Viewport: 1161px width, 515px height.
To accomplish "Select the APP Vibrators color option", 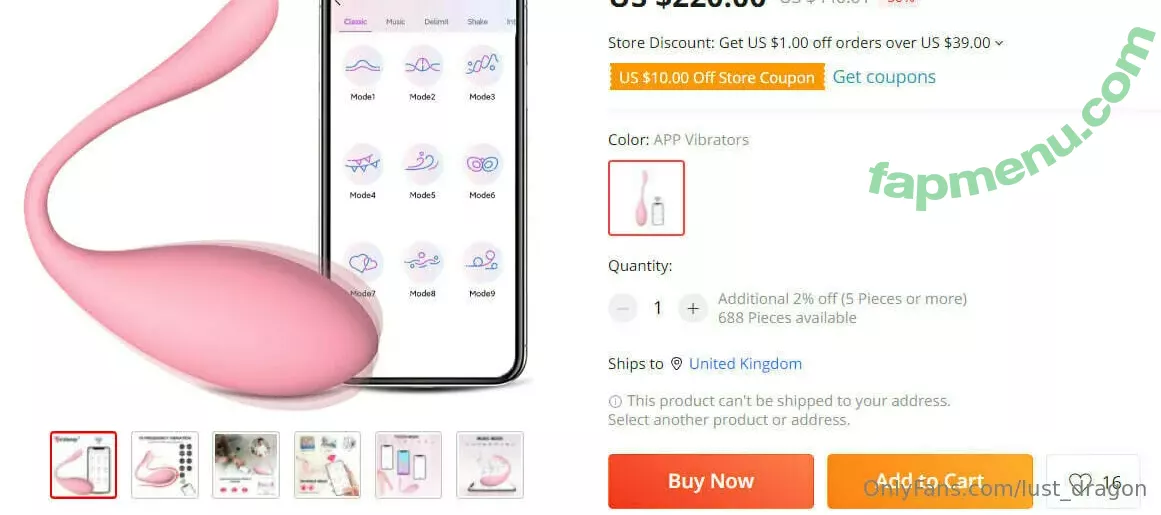I will pyautogui.click(x=646, y=198).
